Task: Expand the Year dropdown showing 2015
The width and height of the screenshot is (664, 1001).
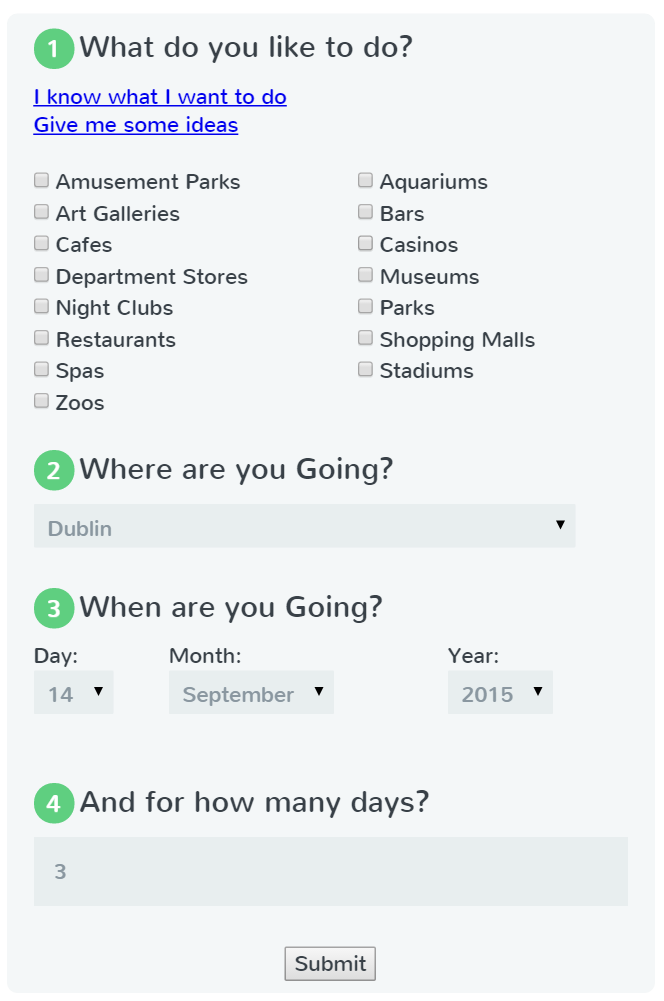Action: tap(500, 692)
